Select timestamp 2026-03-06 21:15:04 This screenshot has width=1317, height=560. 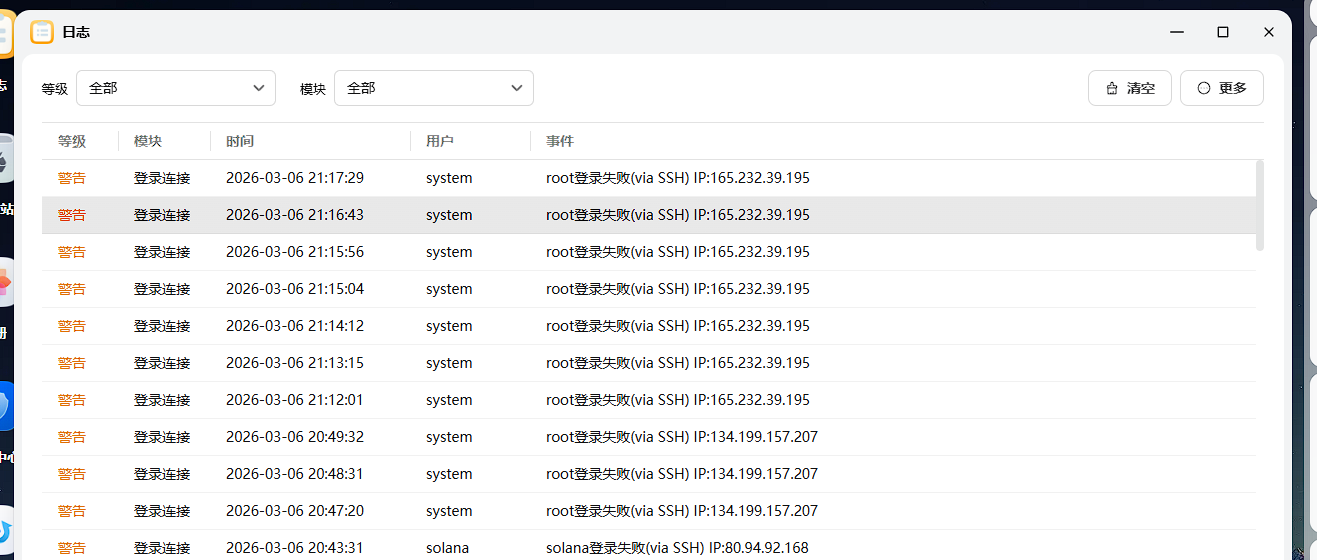295,289
